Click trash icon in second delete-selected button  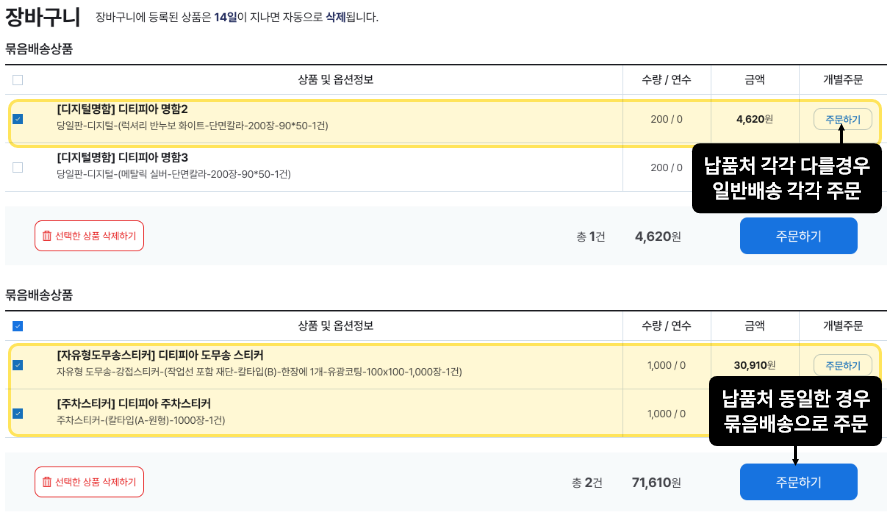(x=47, y=482)
